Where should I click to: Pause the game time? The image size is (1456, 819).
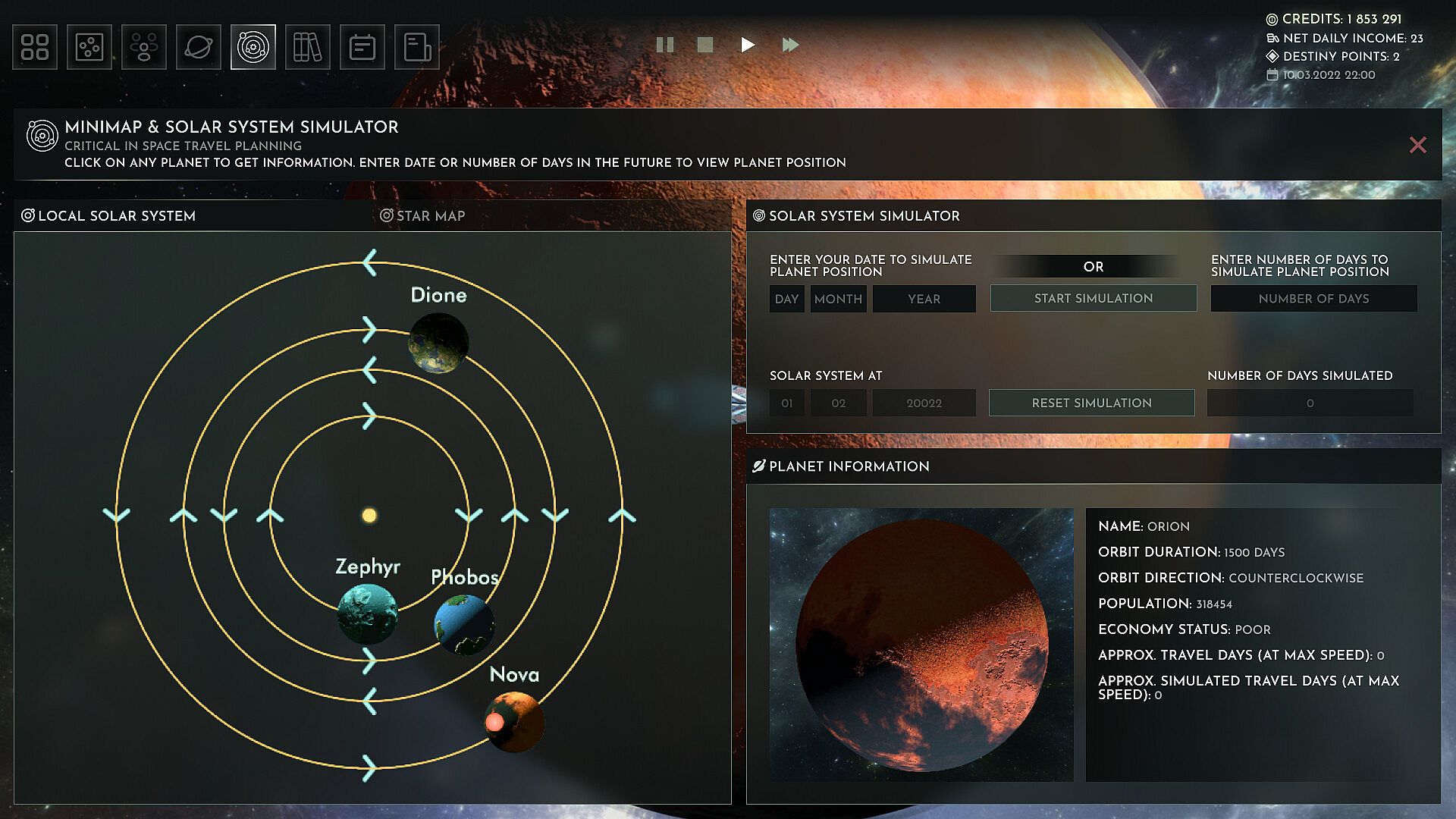click(665, 45)
